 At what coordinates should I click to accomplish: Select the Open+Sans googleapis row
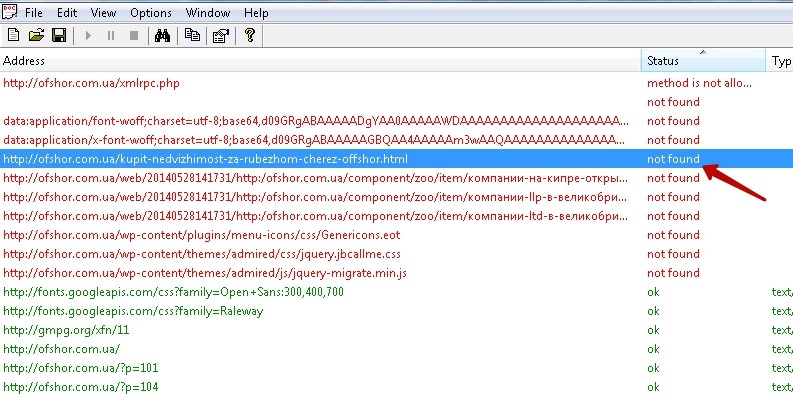(x=396, y=292)
